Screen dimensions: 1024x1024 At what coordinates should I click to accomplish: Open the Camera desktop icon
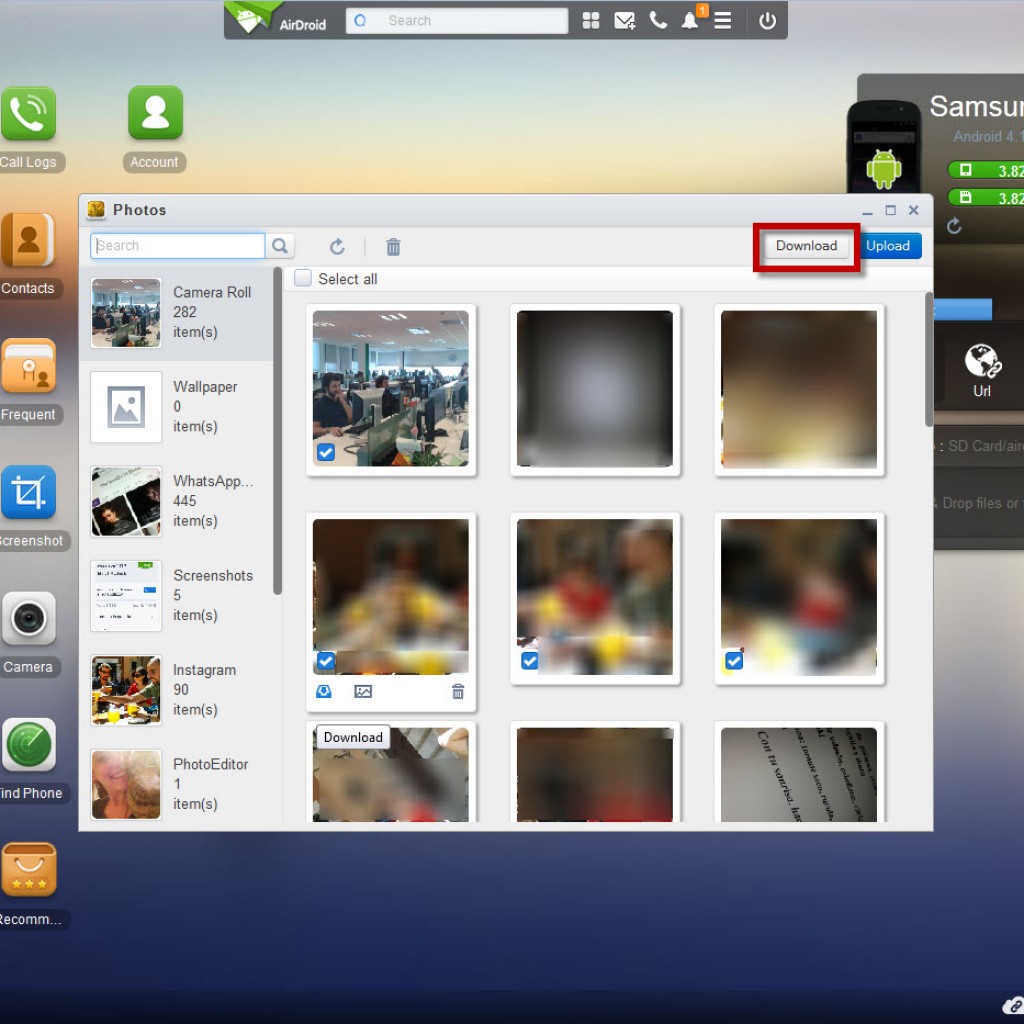28,619
